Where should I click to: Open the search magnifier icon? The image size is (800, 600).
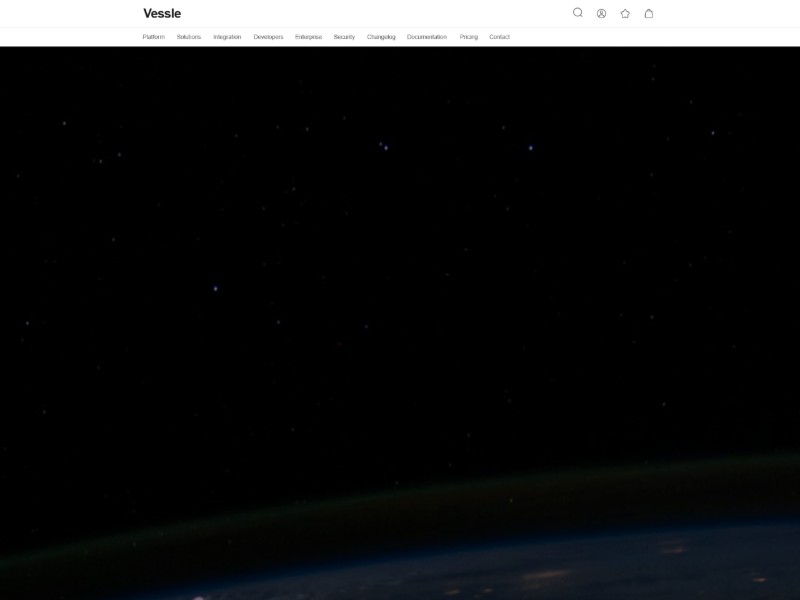[x=578, y=13]
